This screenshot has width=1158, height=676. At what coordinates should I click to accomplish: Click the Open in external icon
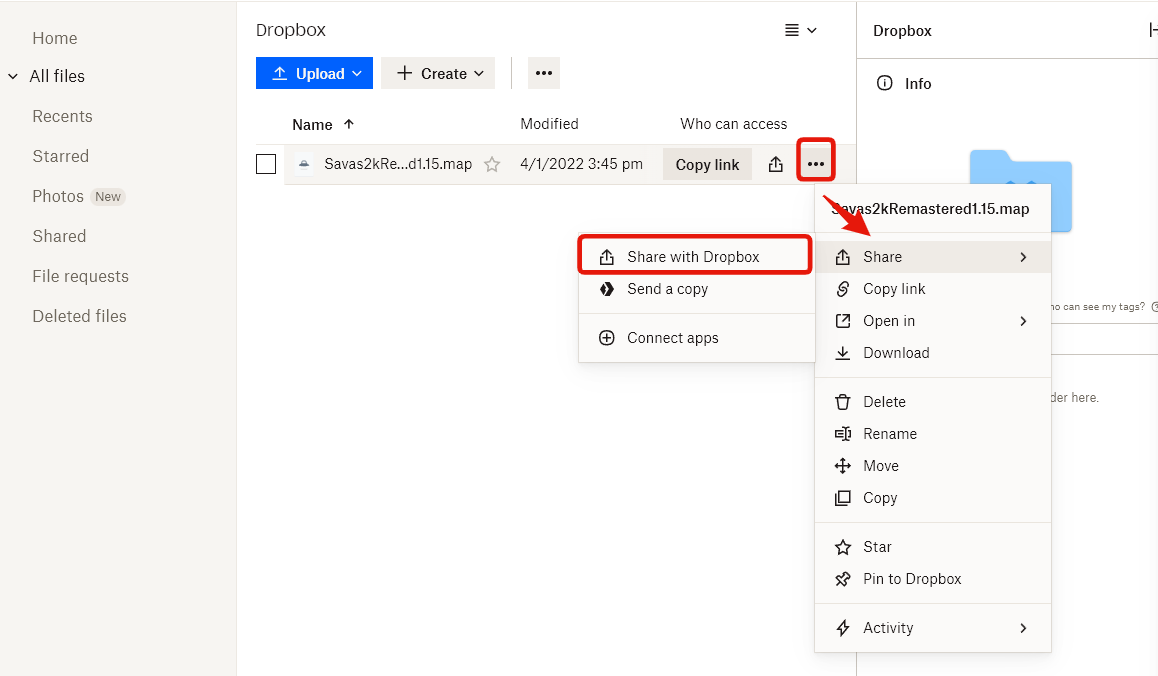pos(843,321)
